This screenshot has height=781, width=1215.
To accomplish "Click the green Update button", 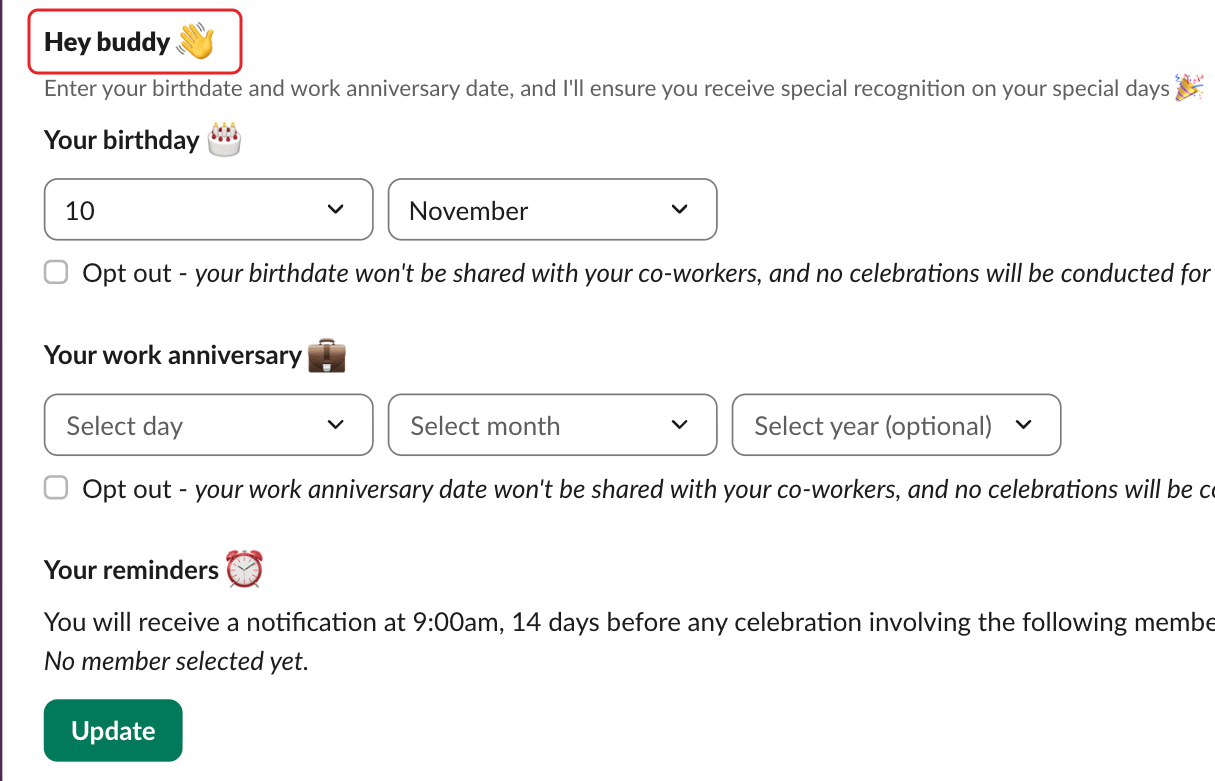I will coord(113,731).
